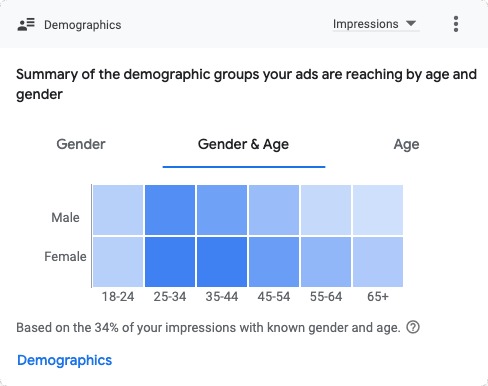Select the Male 65+ heatmap cell
This screenshot has width=488, height=386.
pos(378,210)
